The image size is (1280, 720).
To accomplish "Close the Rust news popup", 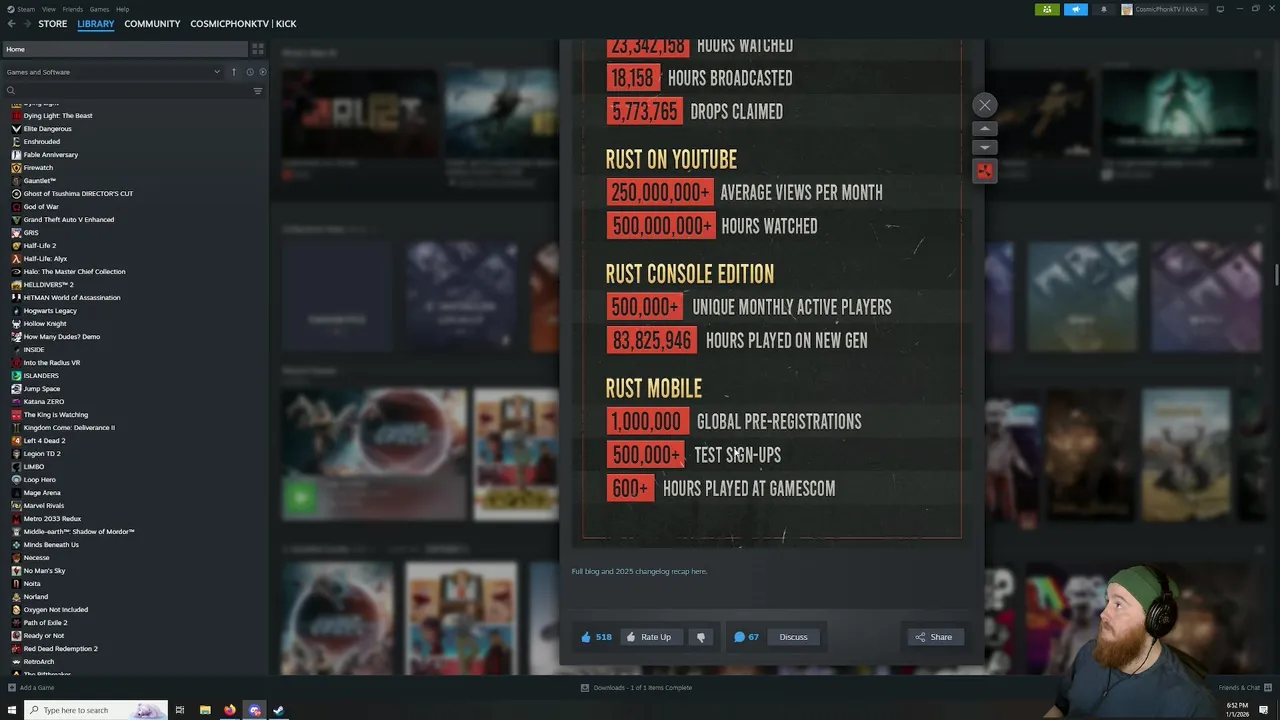I will pos(985,105).
